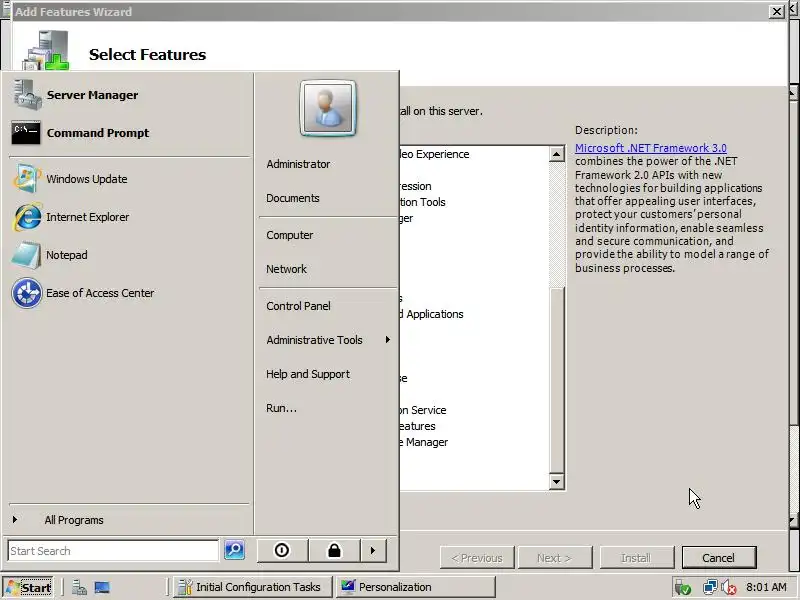Screen dimensions: 800x600
Task: Close the Add Features Wizard window
Action: point(777,11)
